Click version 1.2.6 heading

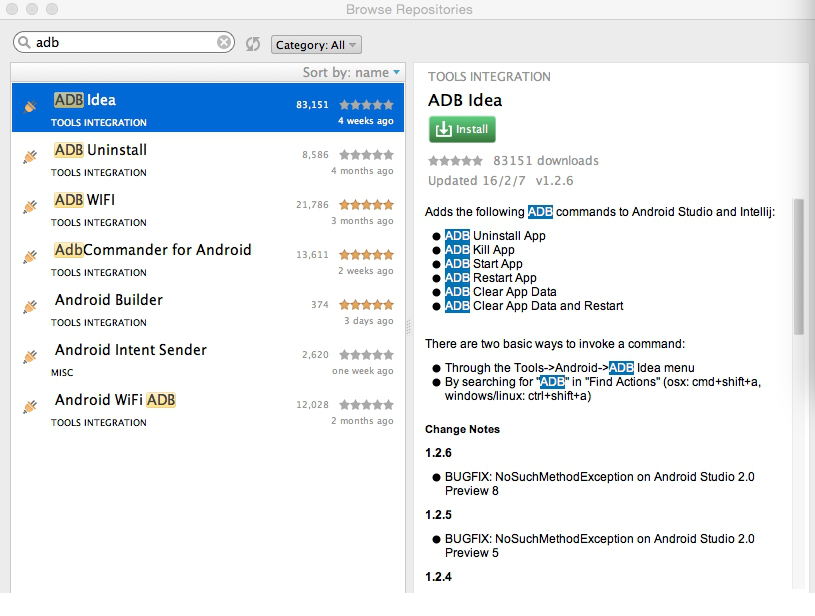pyautogui.click(x=438, y=453)
